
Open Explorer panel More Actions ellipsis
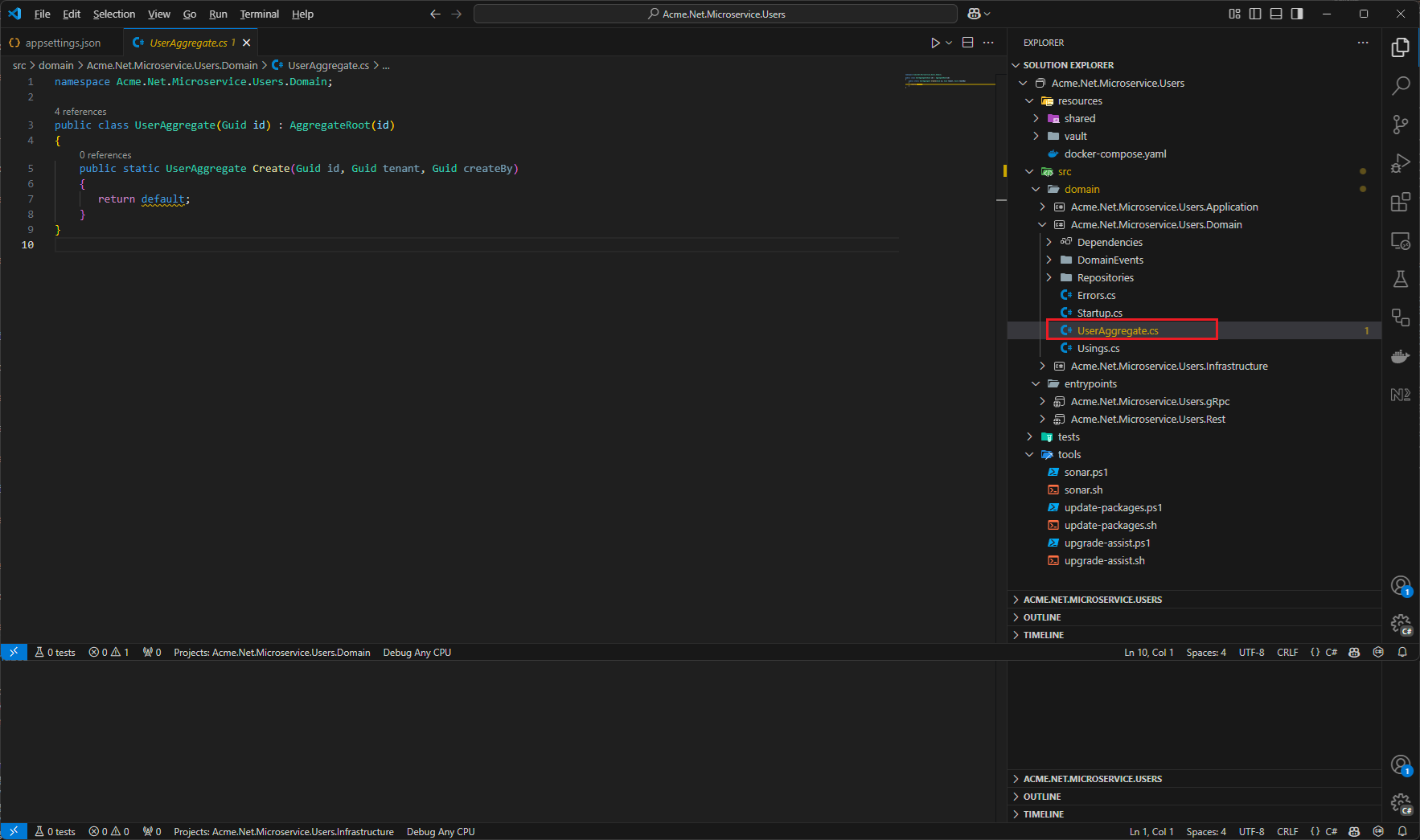[1363, 43]
